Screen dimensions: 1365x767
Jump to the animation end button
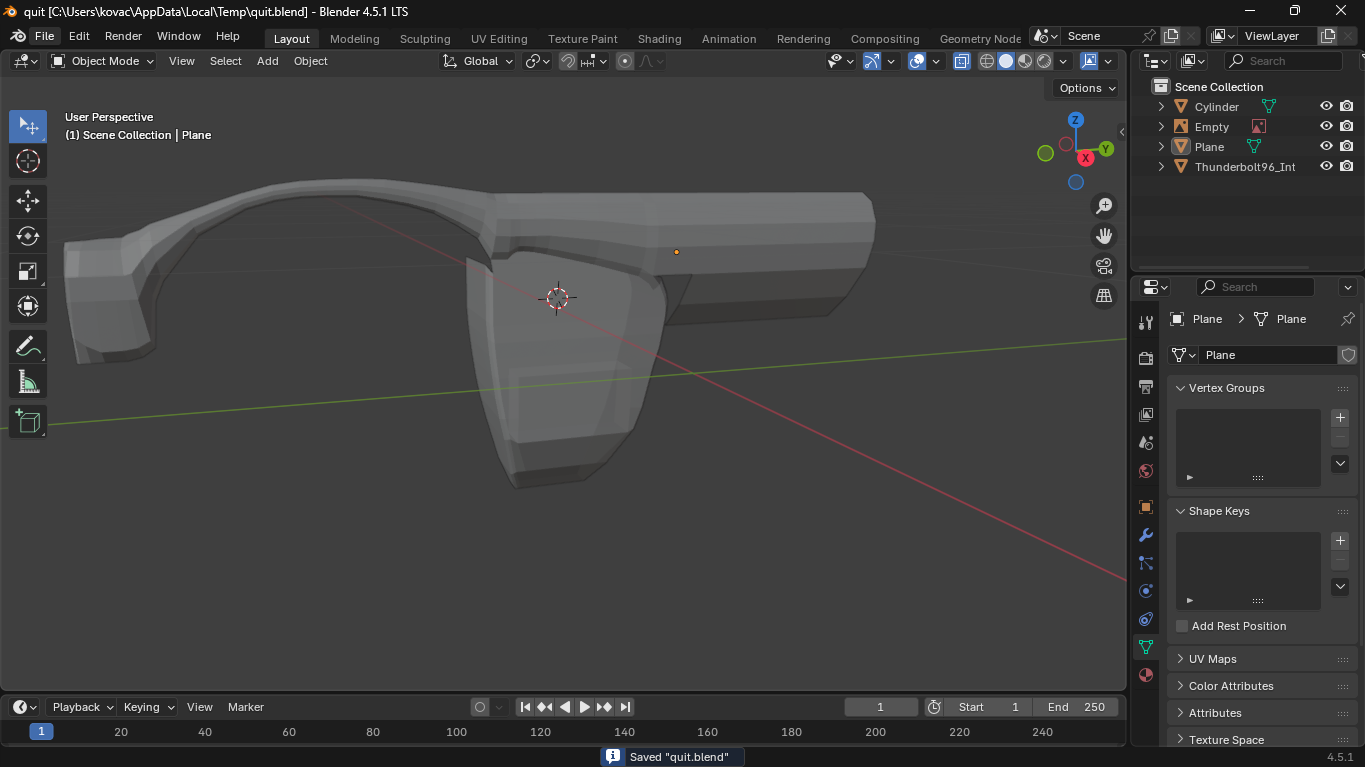(x=624, y=707)
